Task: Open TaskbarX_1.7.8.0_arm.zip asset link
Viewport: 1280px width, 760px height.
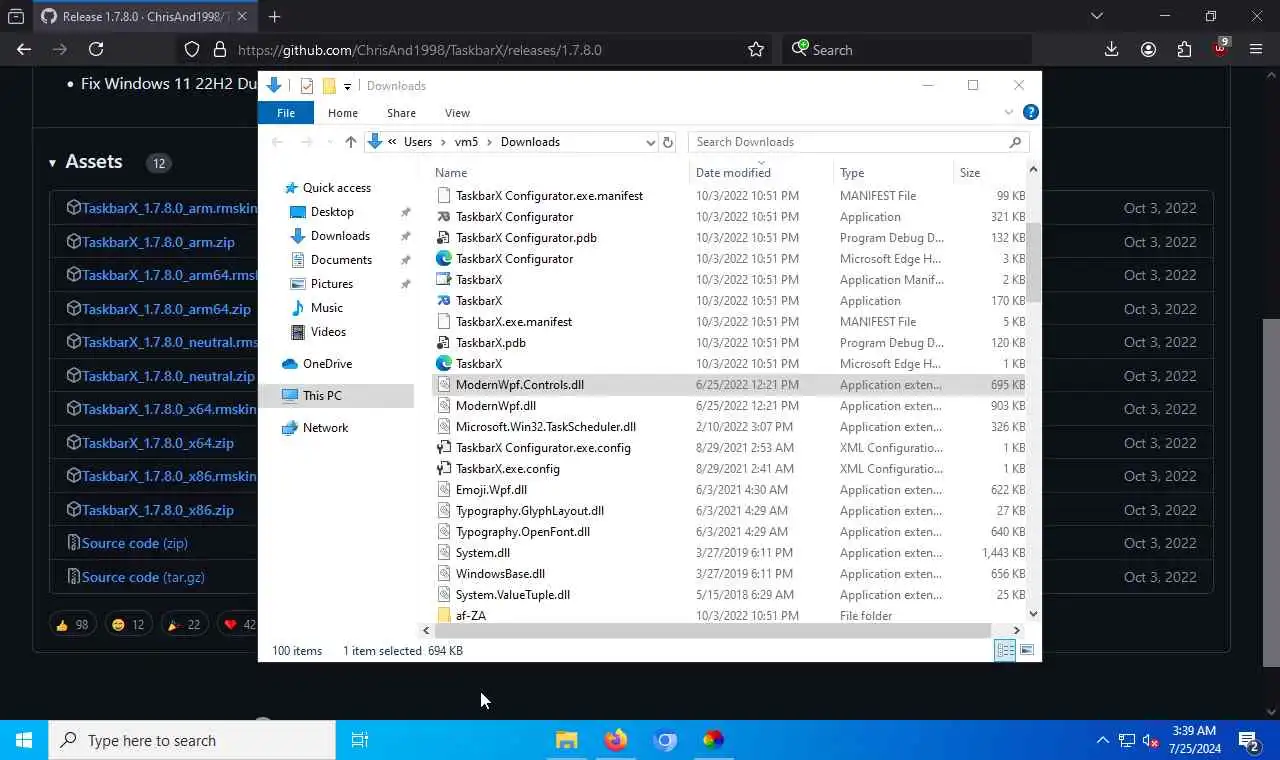Action: click(158, 242)
